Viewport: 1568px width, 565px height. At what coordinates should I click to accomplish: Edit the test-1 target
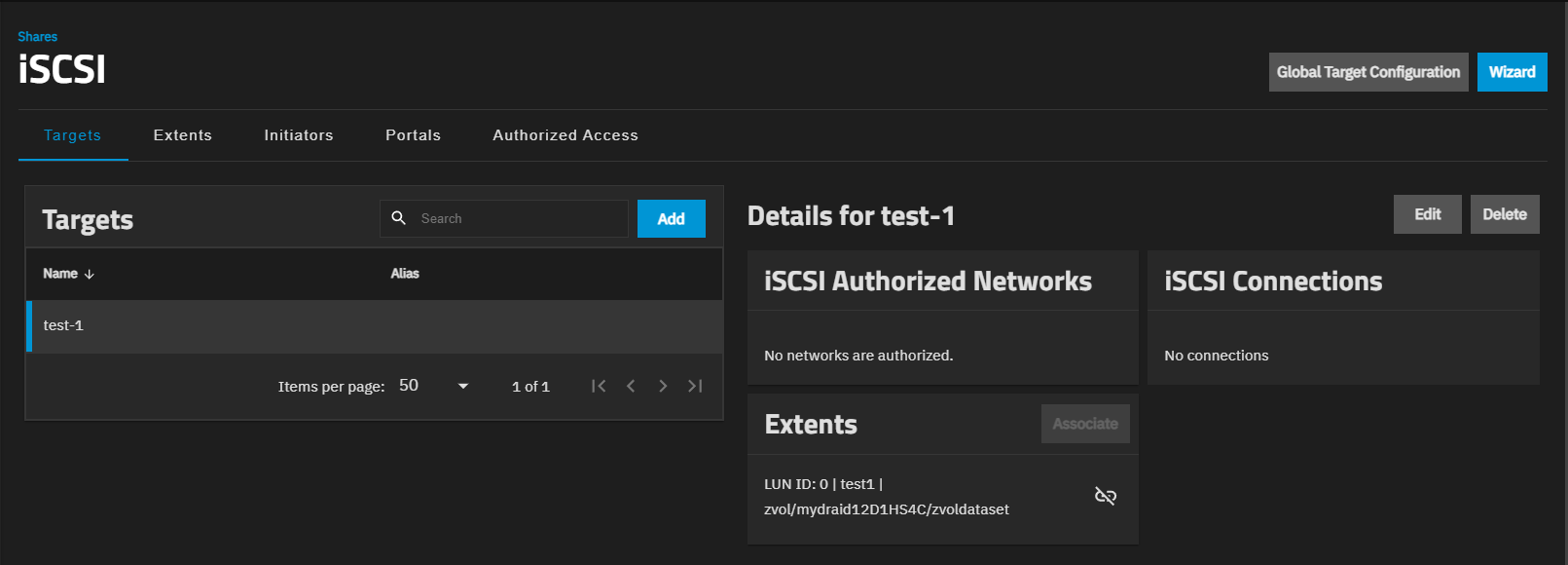coord(1427,214)
